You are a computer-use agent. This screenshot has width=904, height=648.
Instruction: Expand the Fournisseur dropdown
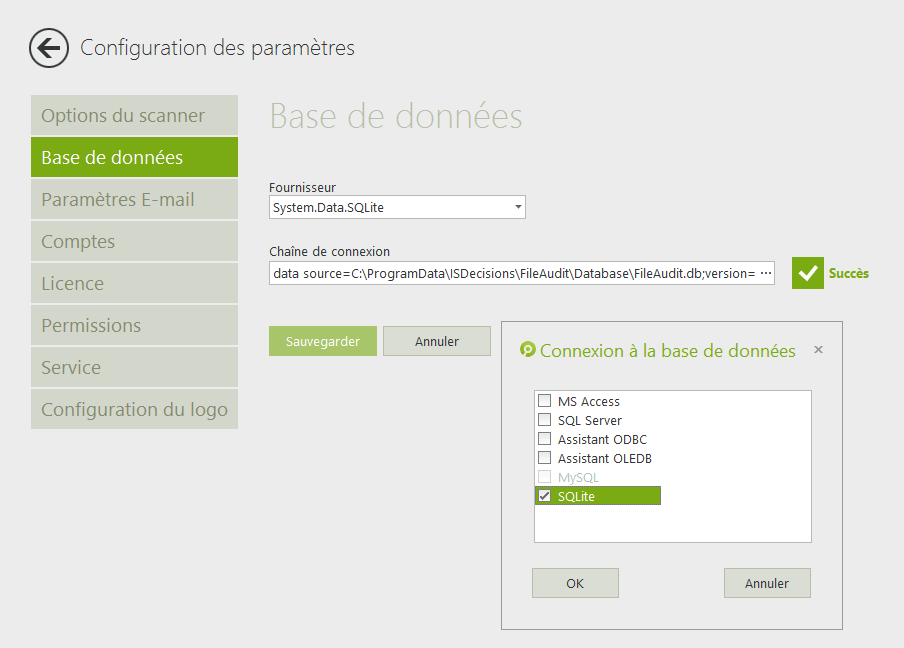click(x=518, y=207)
